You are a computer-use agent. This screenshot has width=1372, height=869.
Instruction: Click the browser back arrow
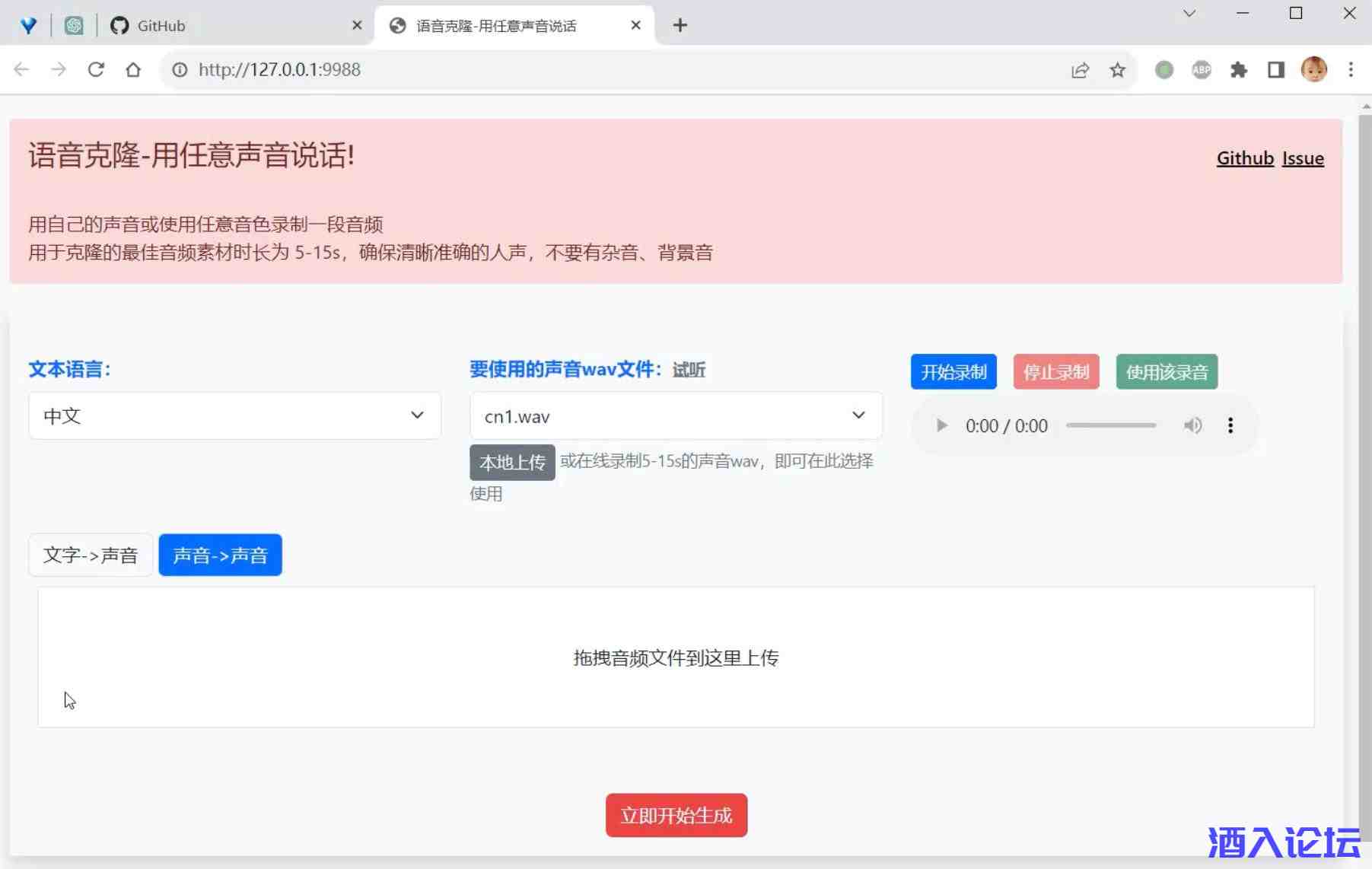[21, 70]
